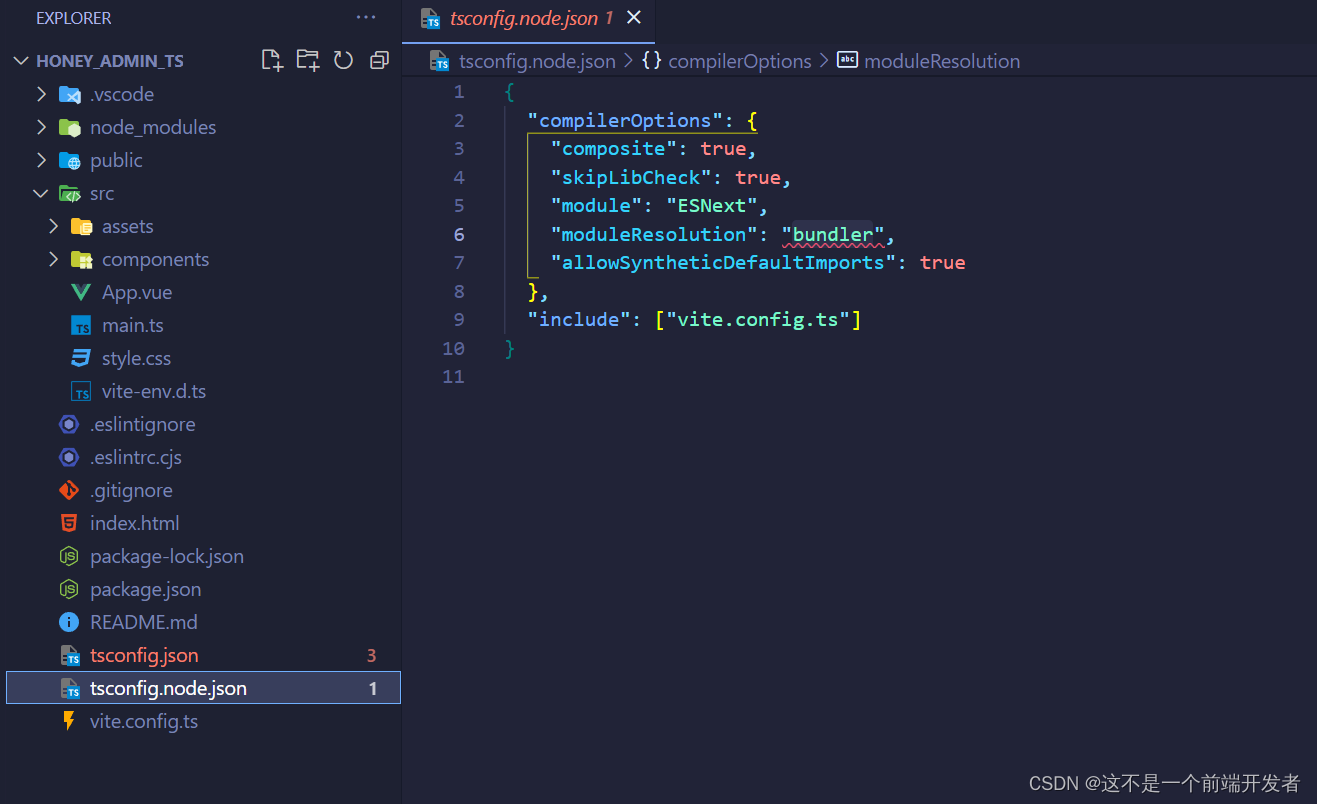Open vite-env.d.ts file

click(x=154, y=391)
